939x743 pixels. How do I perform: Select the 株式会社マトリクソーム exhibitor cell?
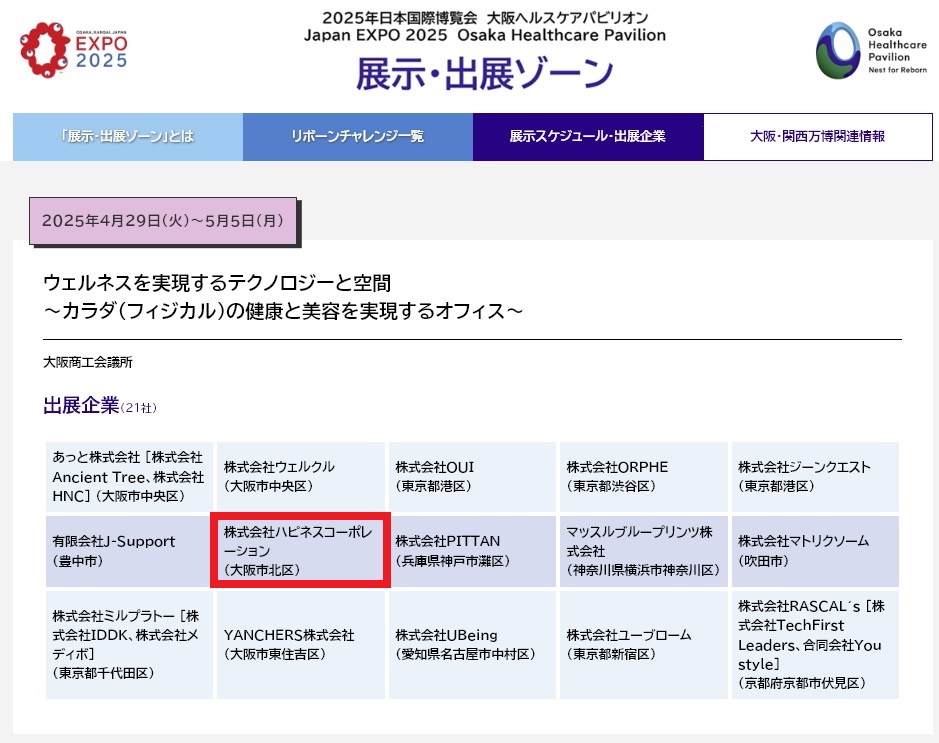[x=815, y=551]
